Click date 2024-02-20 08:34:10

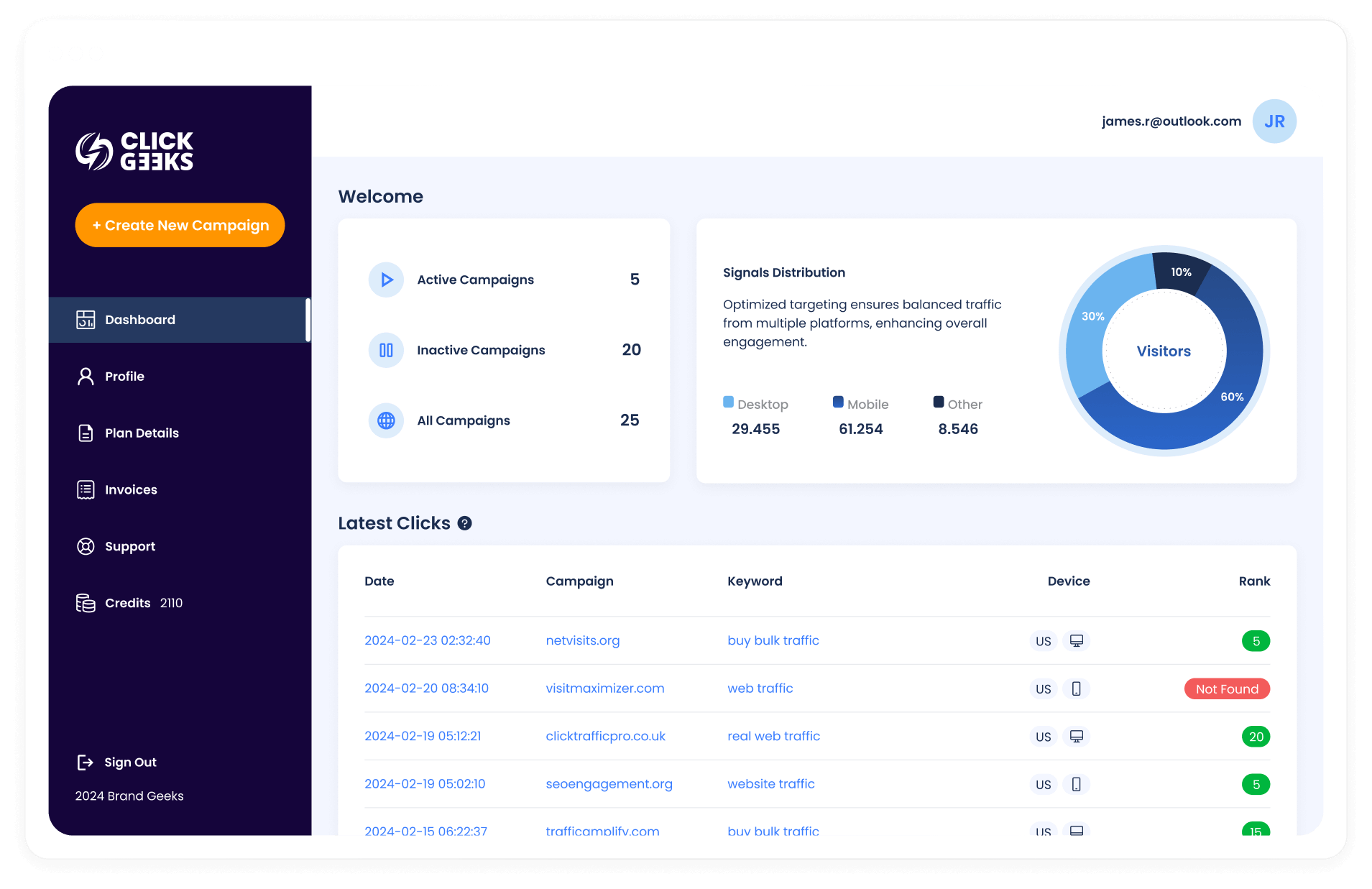(x=427, y=688)
